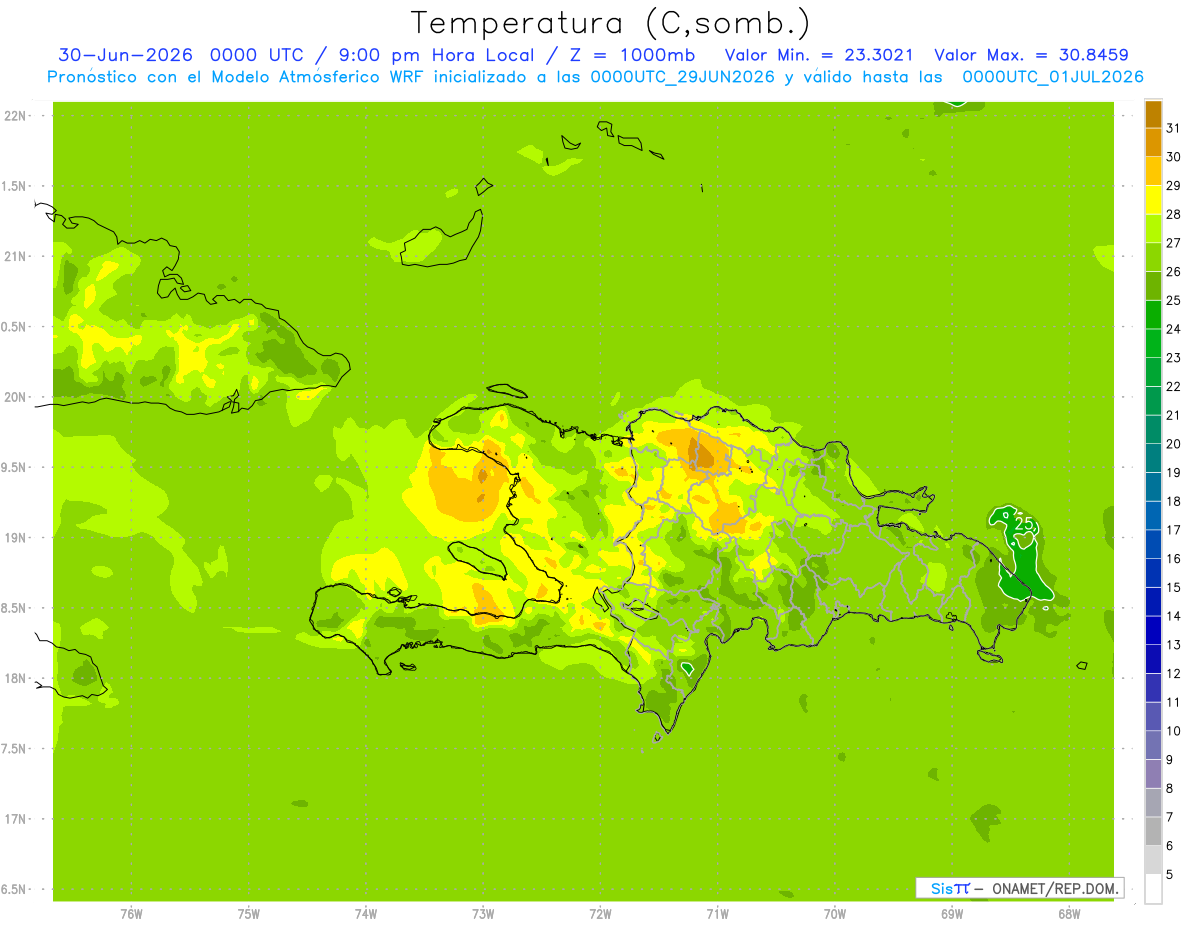Image resolution: width=1200 pixels, height=927 pixels.
Task: Select the "Valor Min. = 23.3021" text
Action: coord(818,55)
